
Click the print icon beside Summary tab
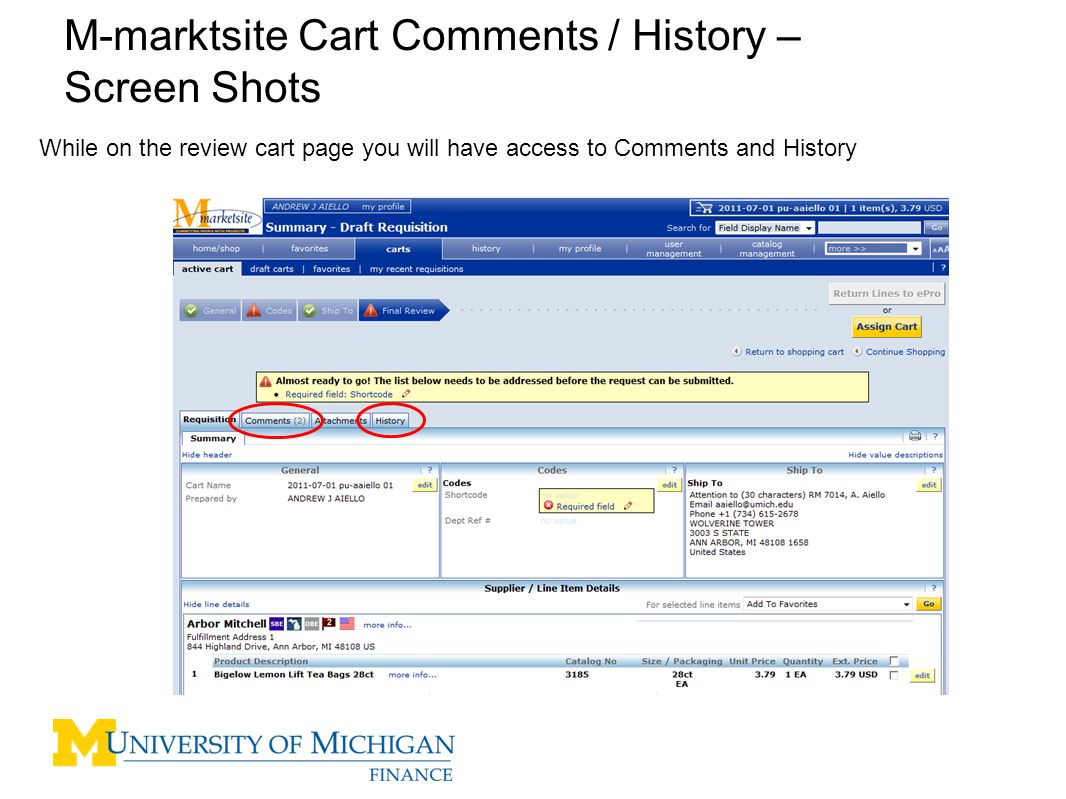[914, 436]
